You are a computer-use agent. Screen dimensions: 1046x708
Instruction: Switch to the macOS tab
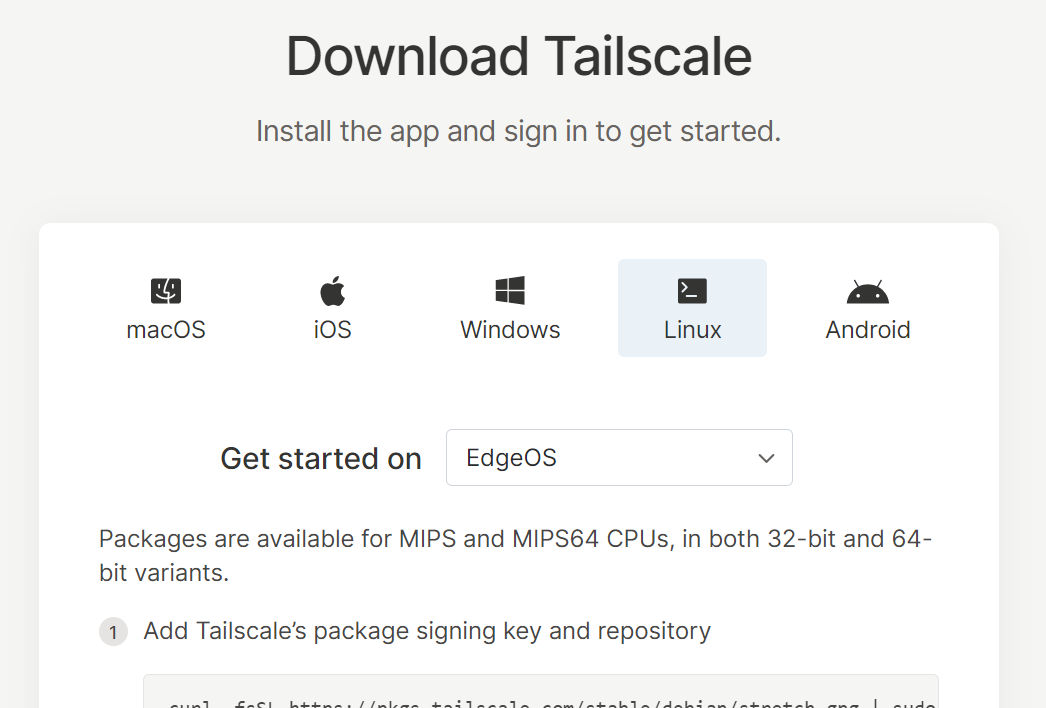165,308
